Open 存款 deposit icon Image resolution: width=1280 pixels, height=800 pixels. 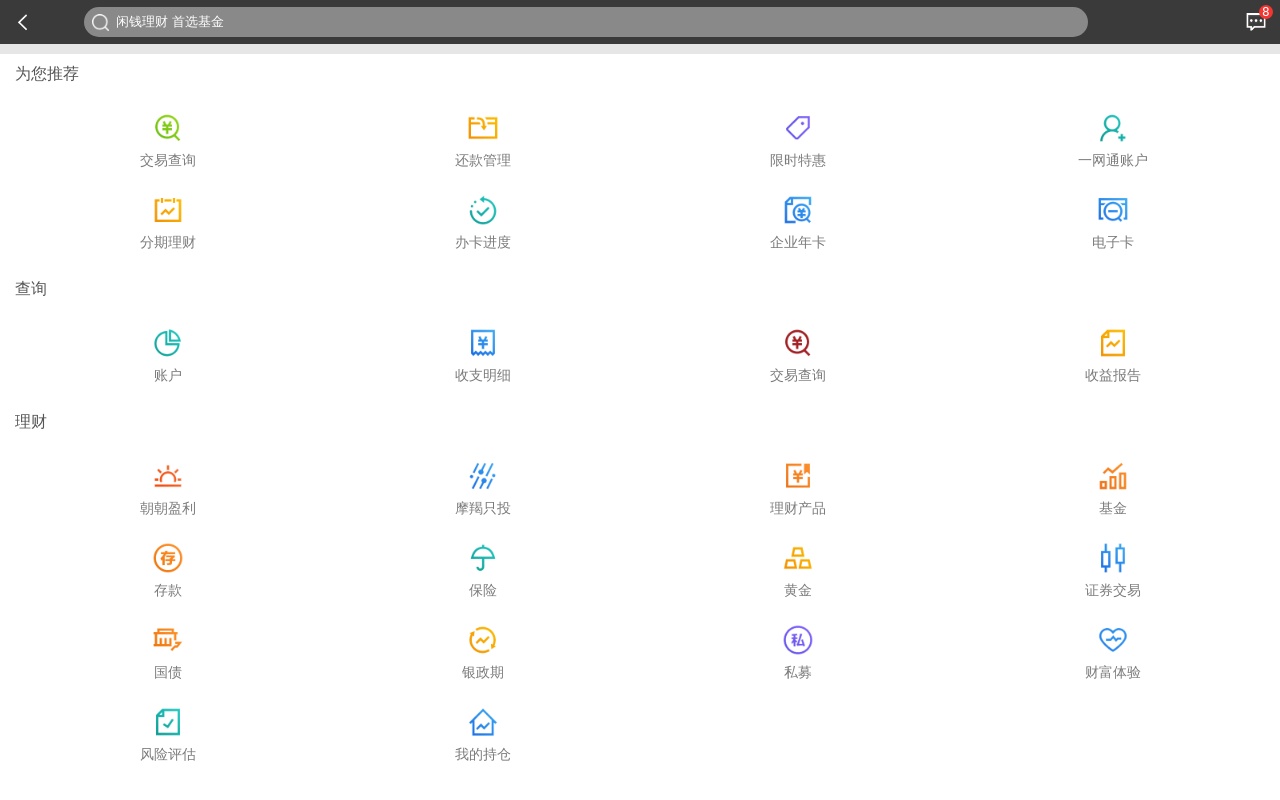168,558
